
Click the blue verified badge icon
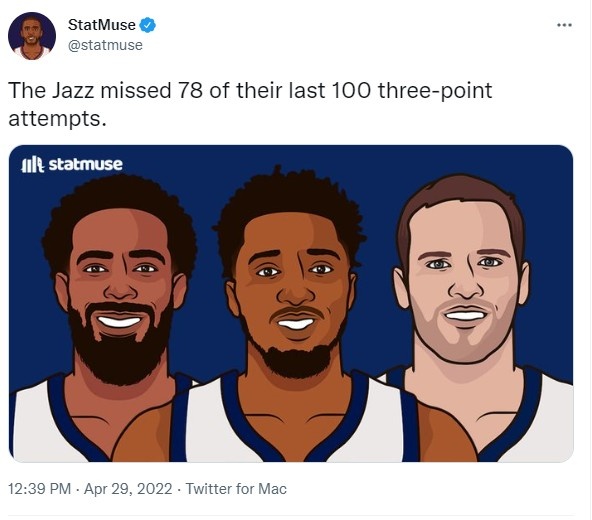[x=147, y=25]
